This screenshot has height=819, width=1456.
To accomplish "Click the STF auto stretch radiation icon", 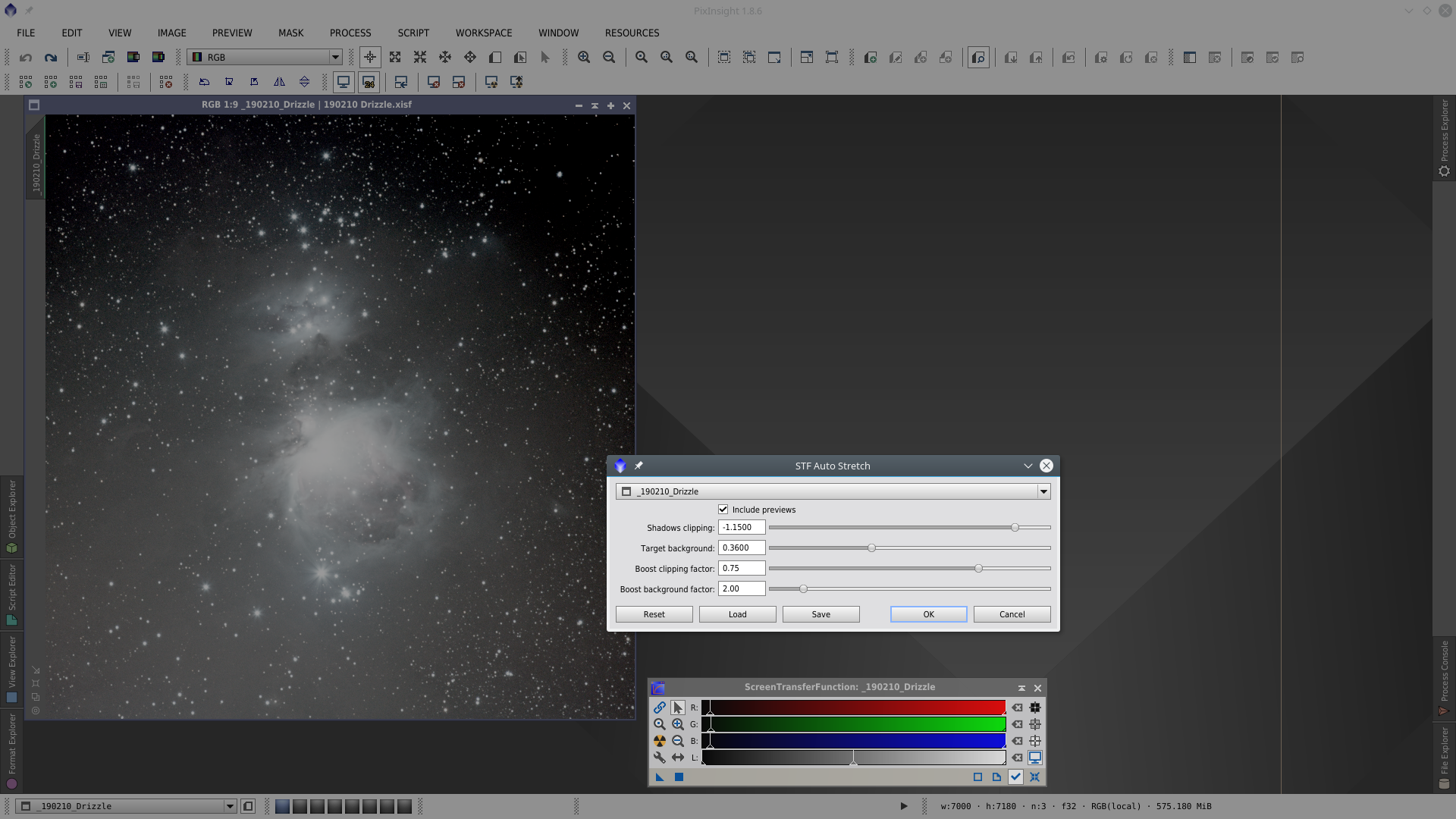I will (x=659, y=741).
